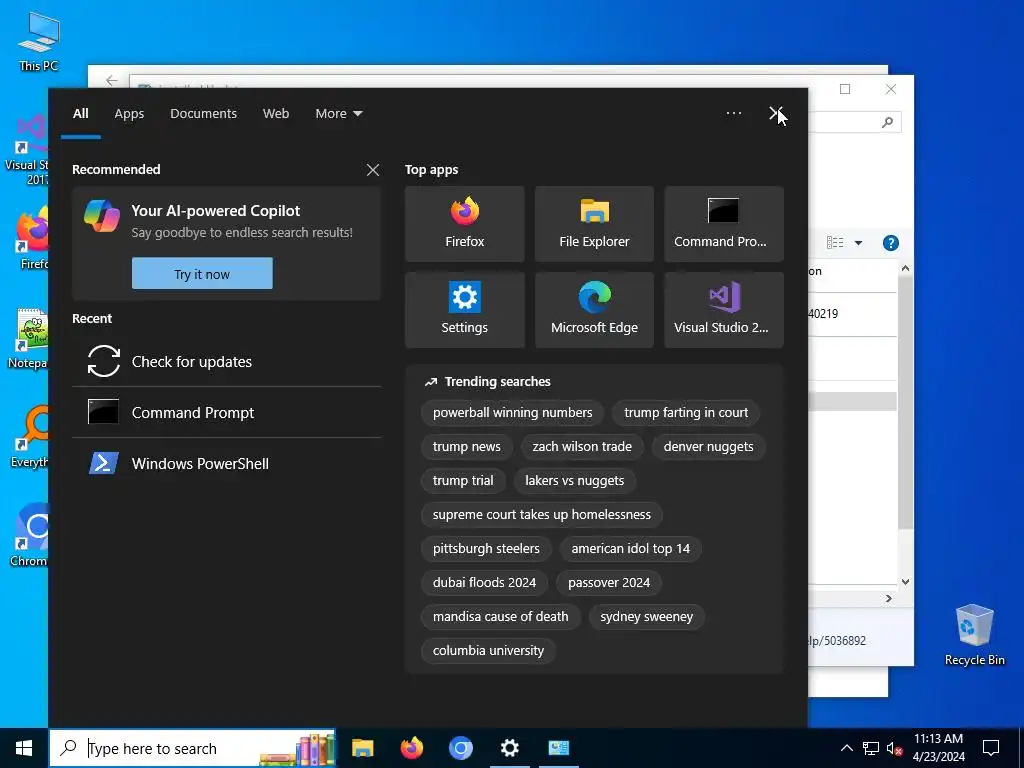Search trending 'passover 2024'
1024x768 pixels.
(x=609, y=583)
